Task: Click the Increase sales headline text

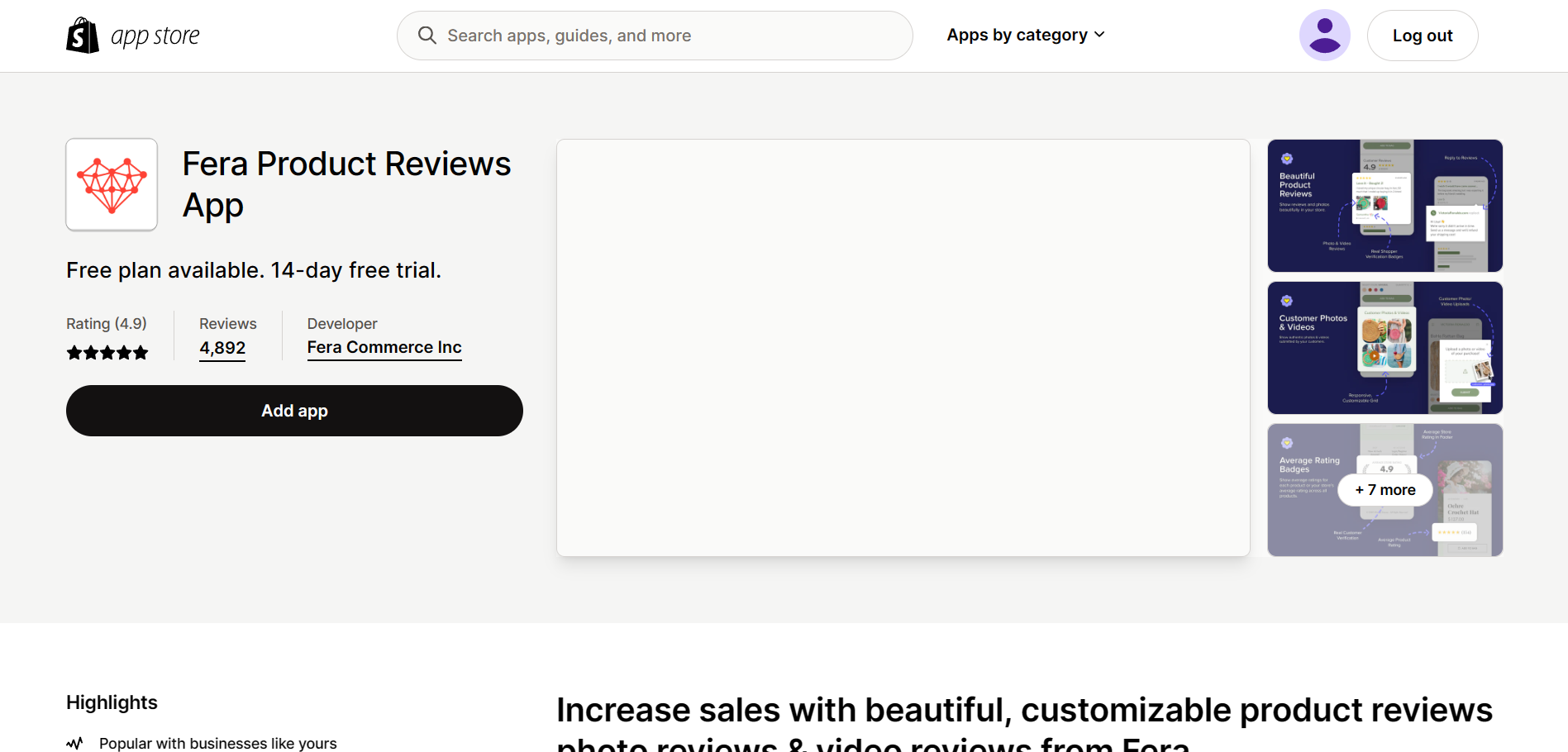Action: point(1025,723)
